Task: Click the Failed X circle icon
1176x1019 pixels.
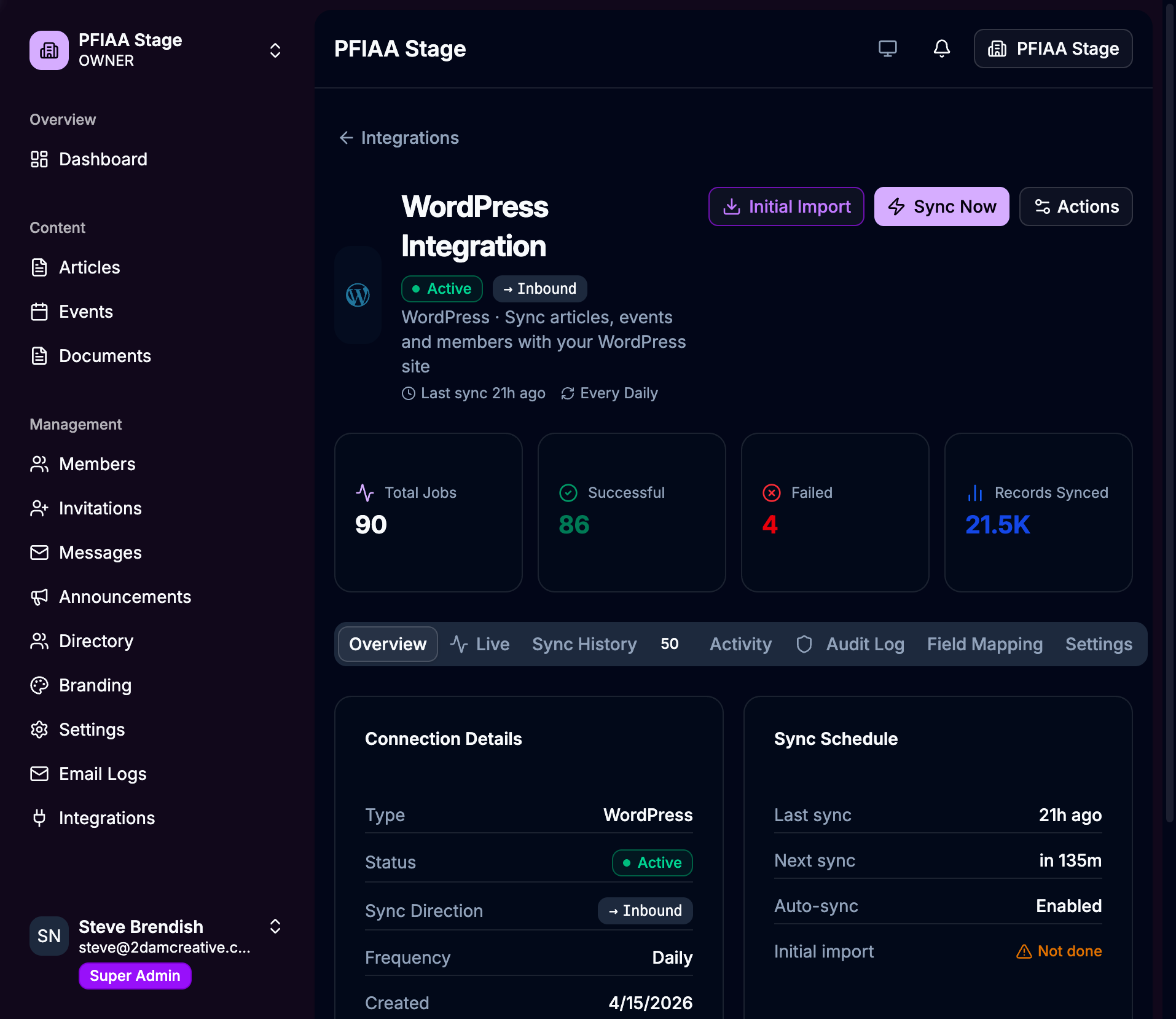Action: [772, 493]
